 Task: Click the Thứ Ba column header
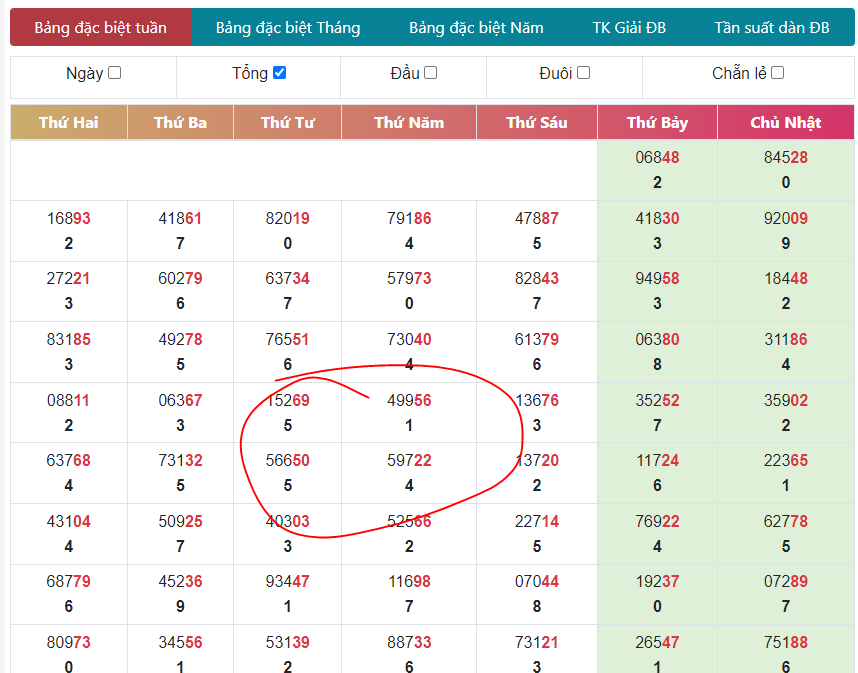pyautogui.click(x=180, y=123)
